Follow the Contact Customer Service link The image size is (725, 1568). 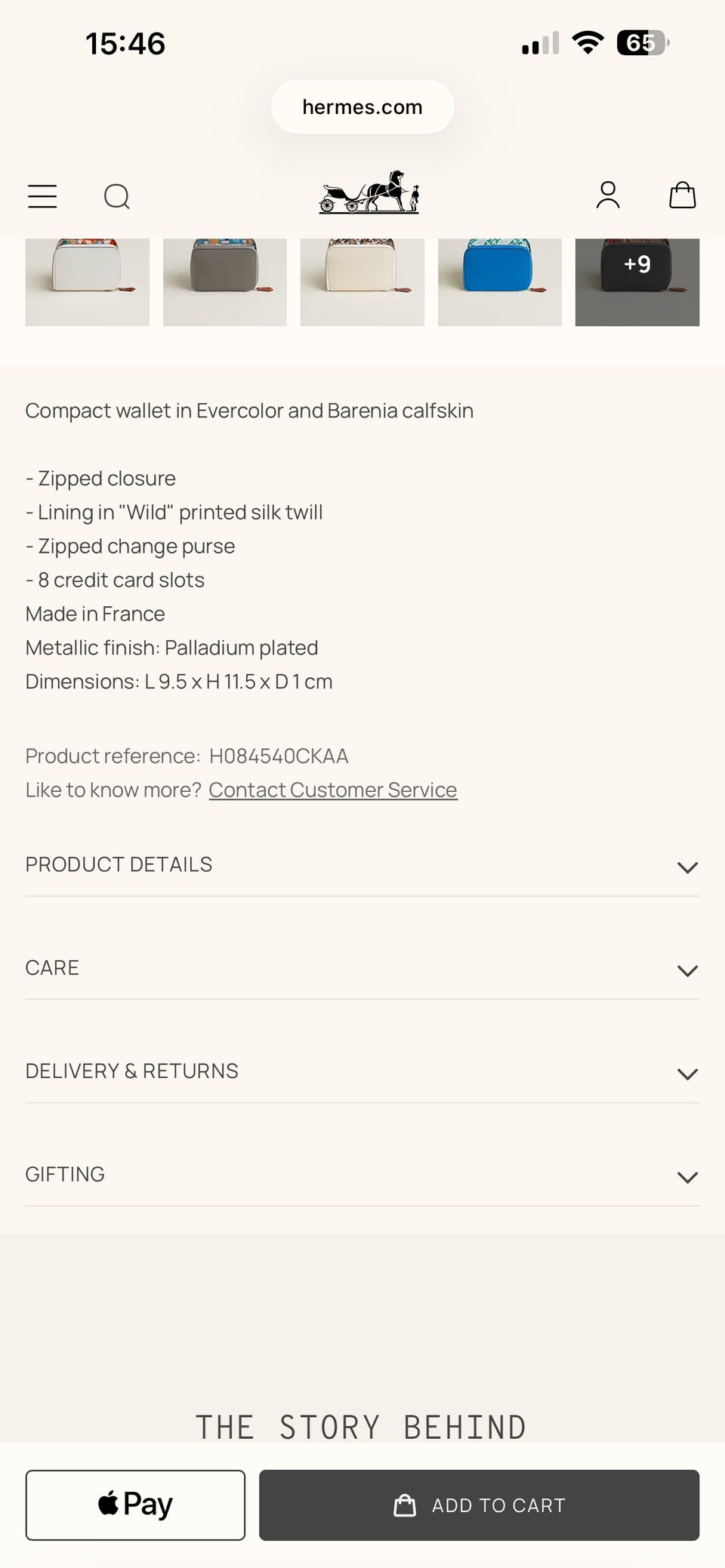click(333, 790)
